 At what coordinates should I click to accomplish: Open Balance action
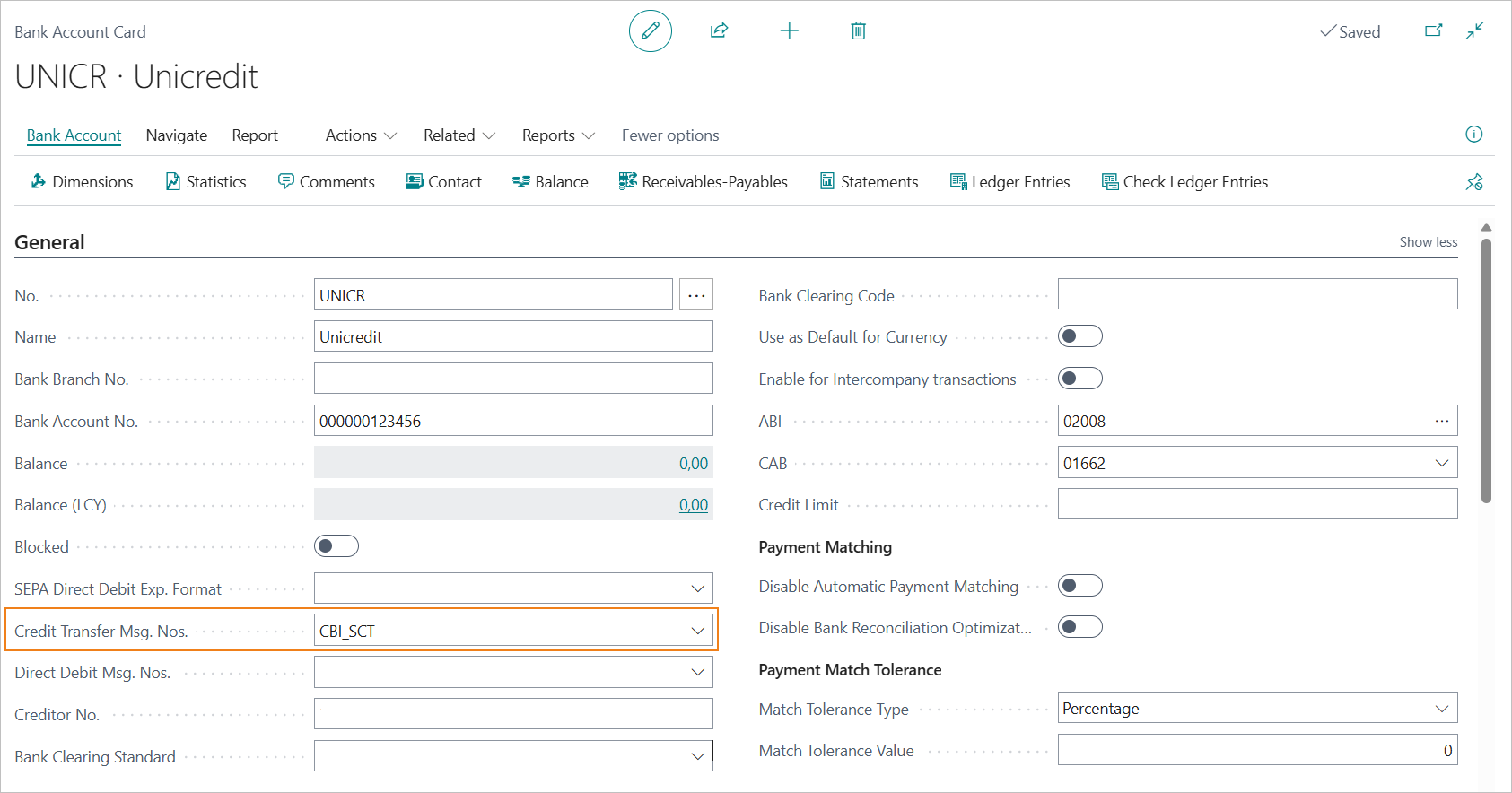point(550,182)
